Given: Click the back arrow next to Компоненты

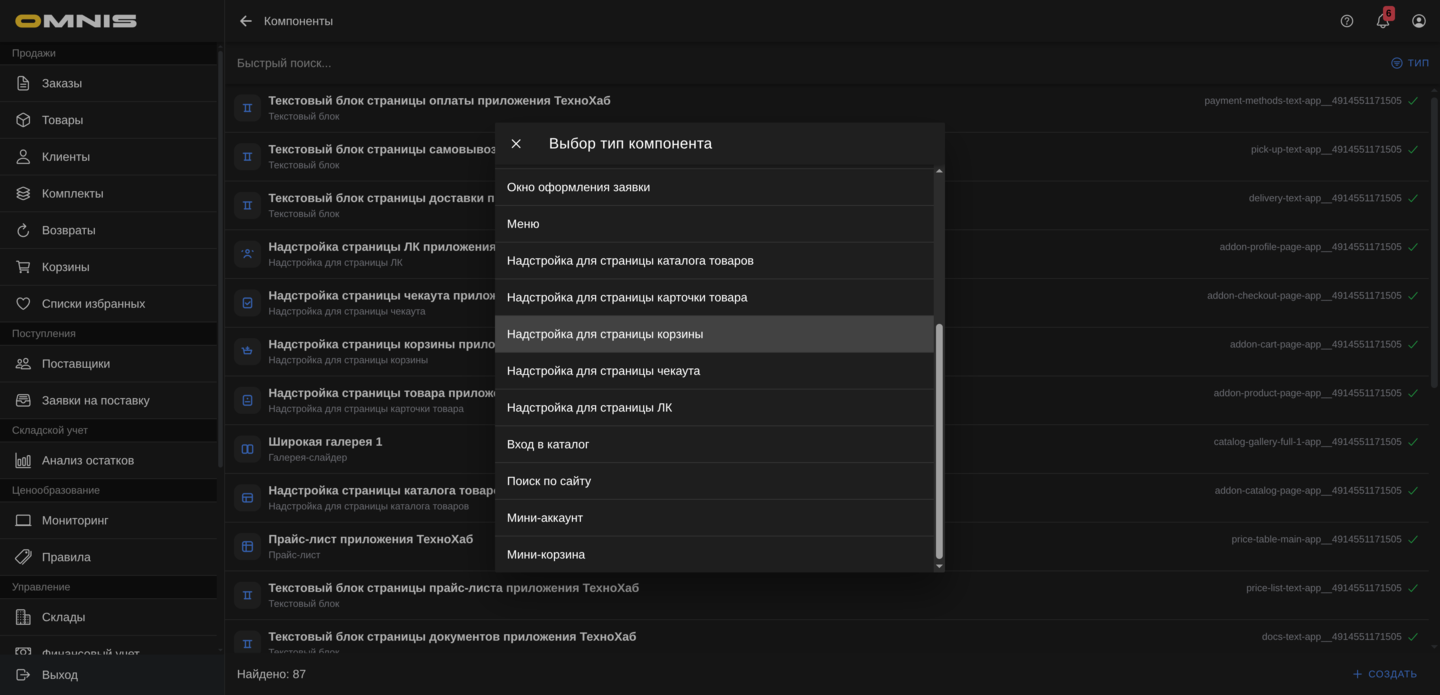Looking at the screenshot, I should pos(246,21).
